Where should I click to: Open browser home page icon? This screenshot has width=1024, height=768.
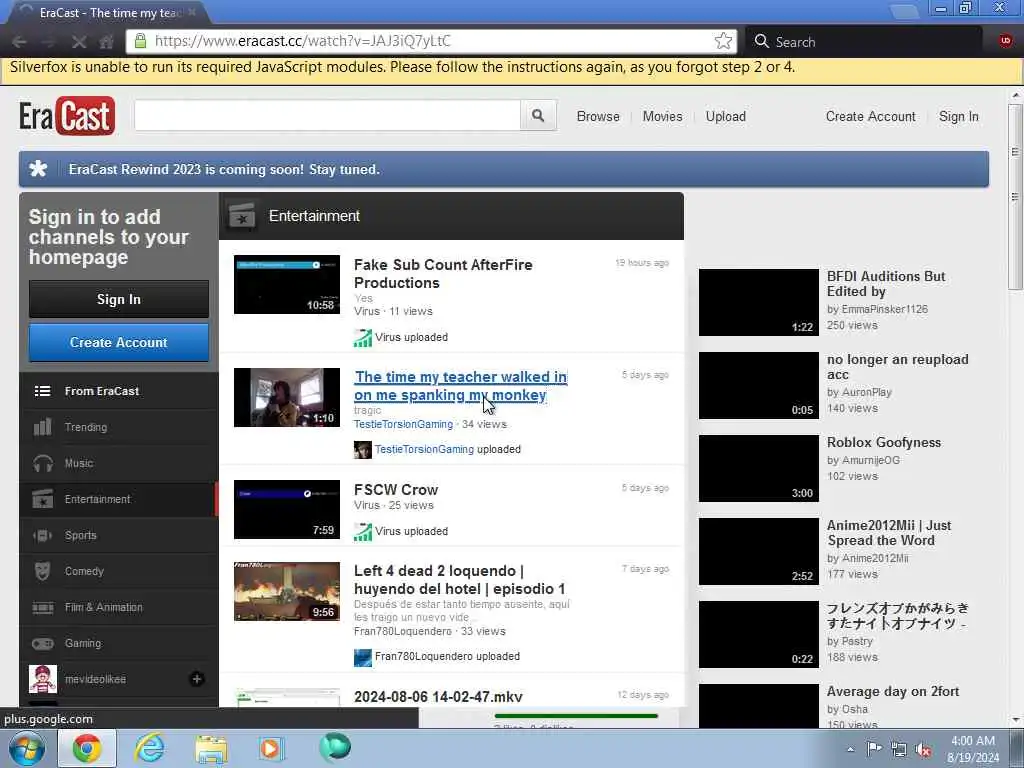(106, 42)
